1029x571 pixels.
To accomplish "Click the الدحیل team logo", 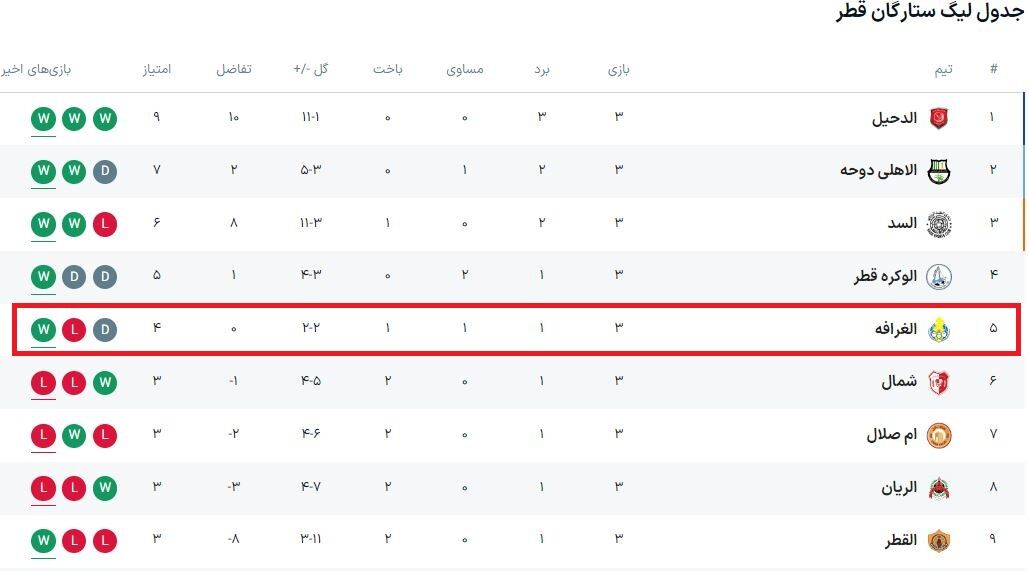I will coord(938,118).
